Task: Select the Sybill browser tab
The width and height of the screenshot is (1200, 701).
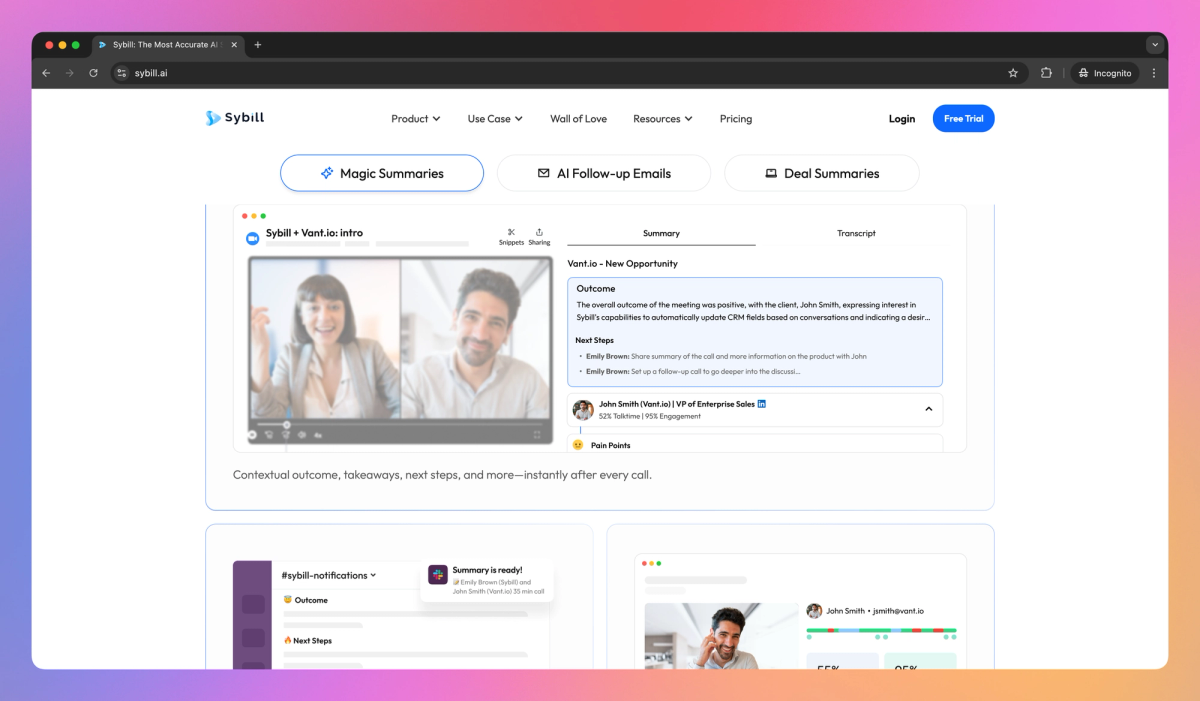Action: [168, 45]
